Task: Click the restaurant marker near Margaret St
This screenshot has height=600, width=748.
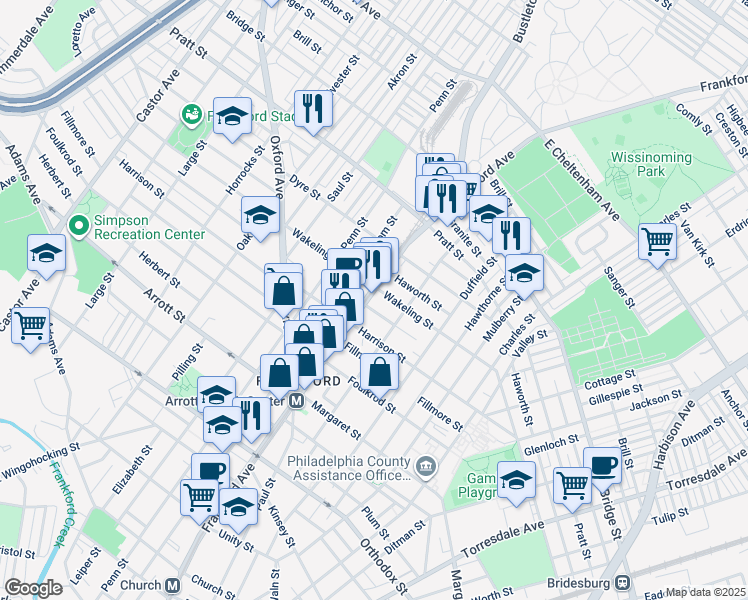Action: (x=252, y=415)
